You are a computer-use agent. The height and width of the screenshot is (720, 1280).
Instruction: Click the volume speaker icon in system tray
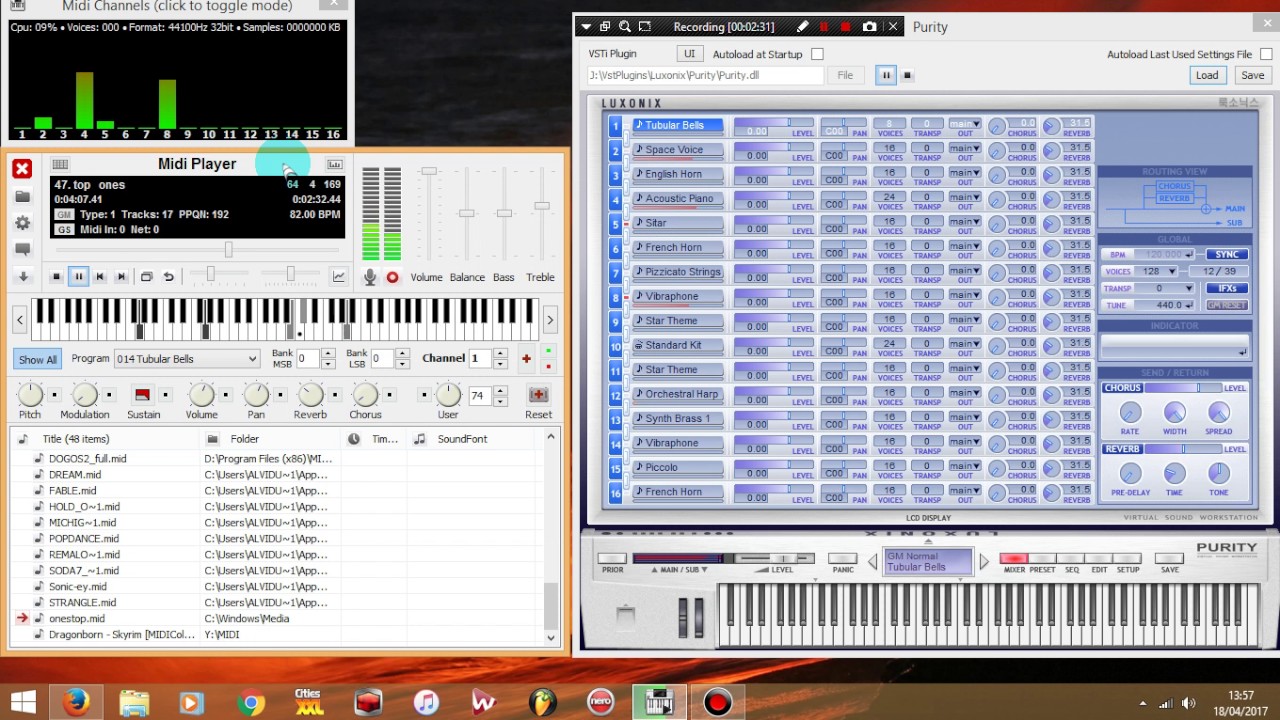point(1188,702)
